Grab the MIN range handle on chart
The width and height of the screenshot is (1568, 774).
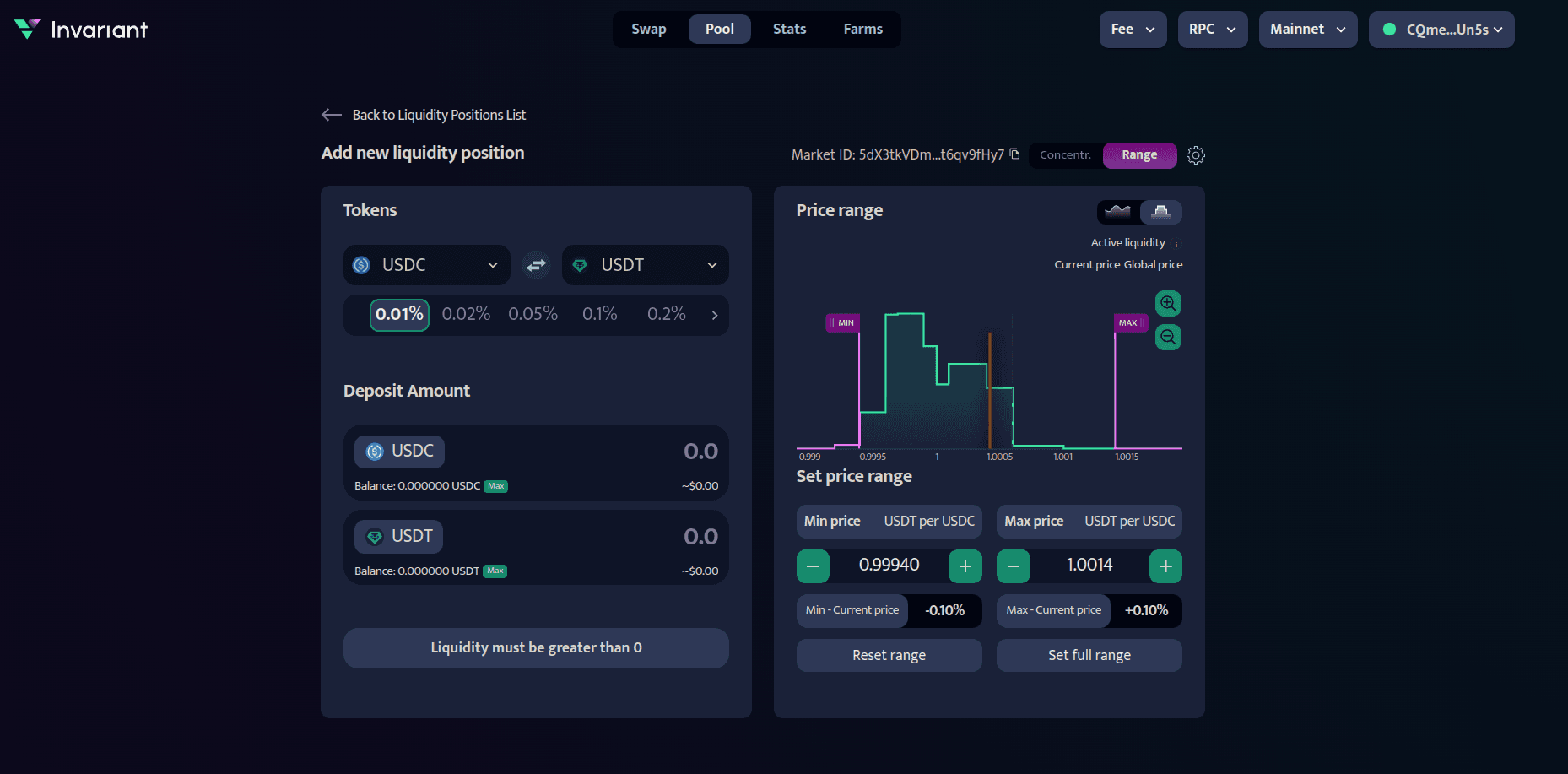pos(842,322)
